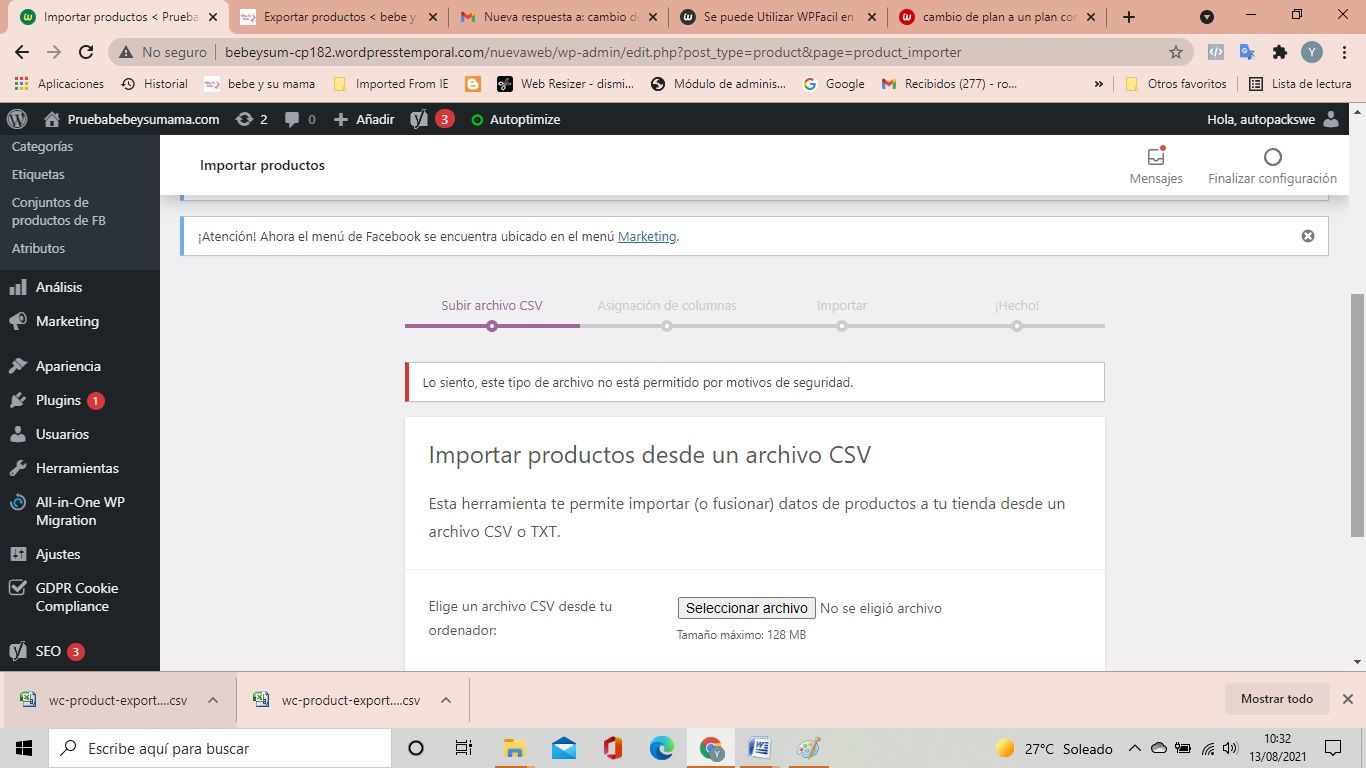Open Atributos in the sidebar
The image size is (1366, 768).
(x=38, y=248)
